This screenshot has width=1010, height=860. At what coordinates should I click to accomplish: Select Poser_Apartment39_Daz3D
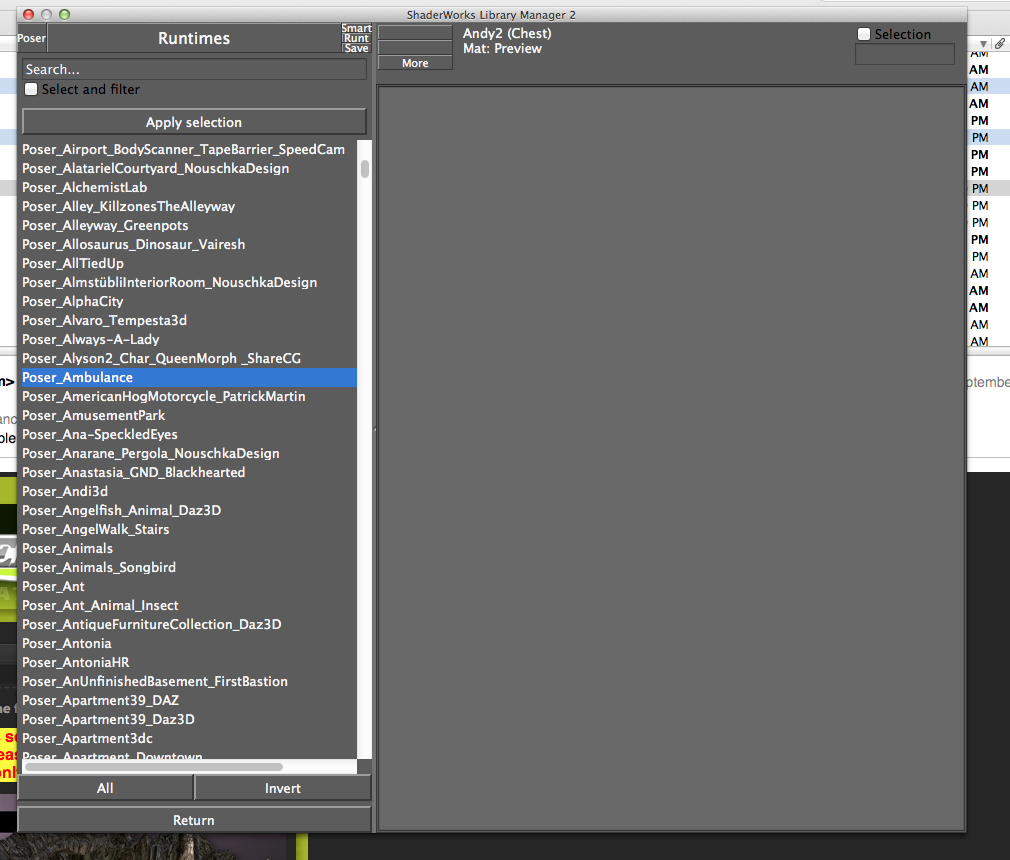[189, 720]
